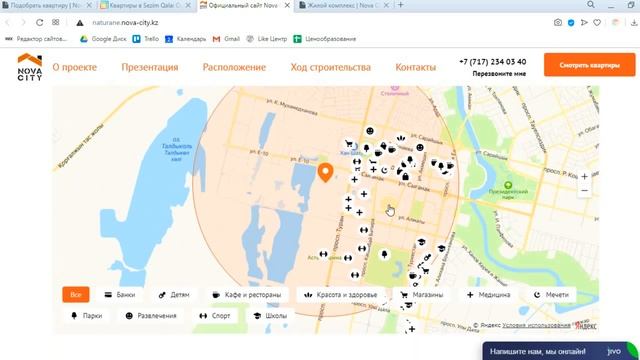Click the orange location pin on map
The width and height of the screenshot is (640, 360).
[x=325, y=172]
